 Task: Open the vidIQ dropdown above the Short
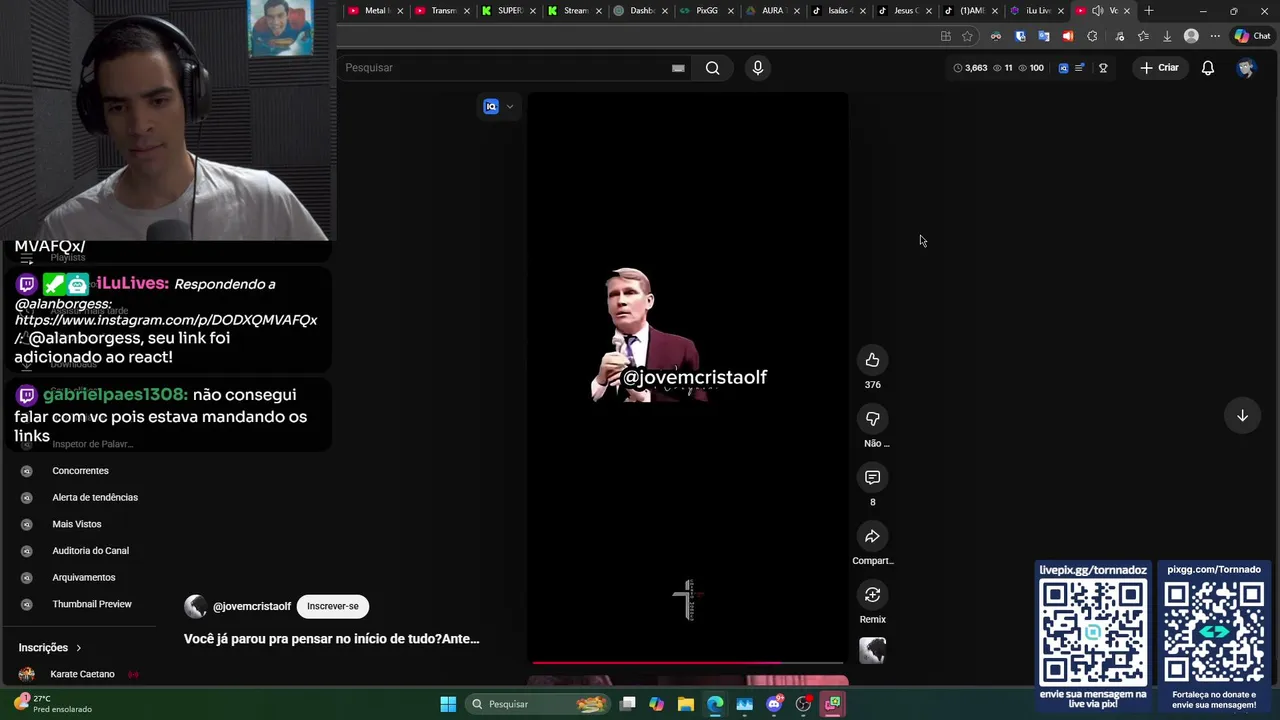(498, 107)
